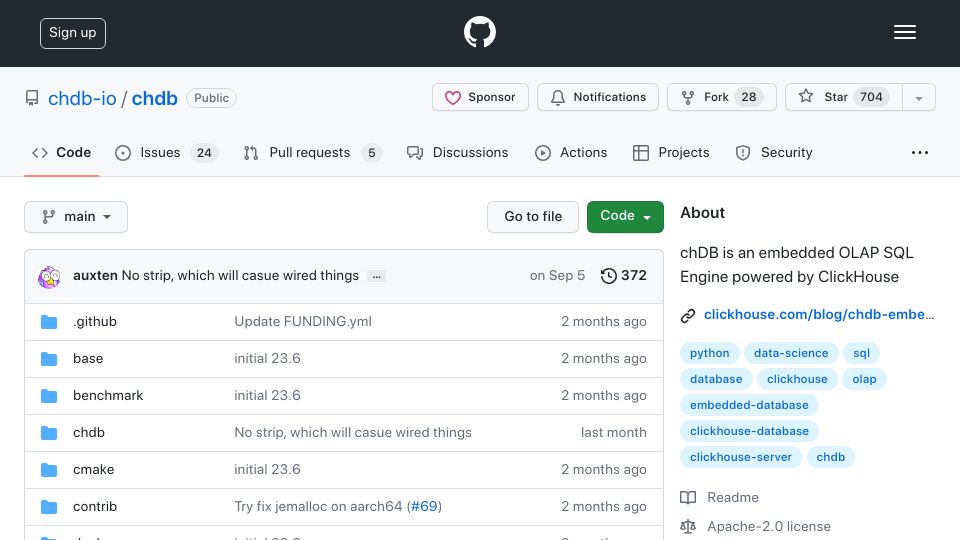Click the cmake folder icon
The height and width of the screenshot is (540, 960).
coord(49,470)
